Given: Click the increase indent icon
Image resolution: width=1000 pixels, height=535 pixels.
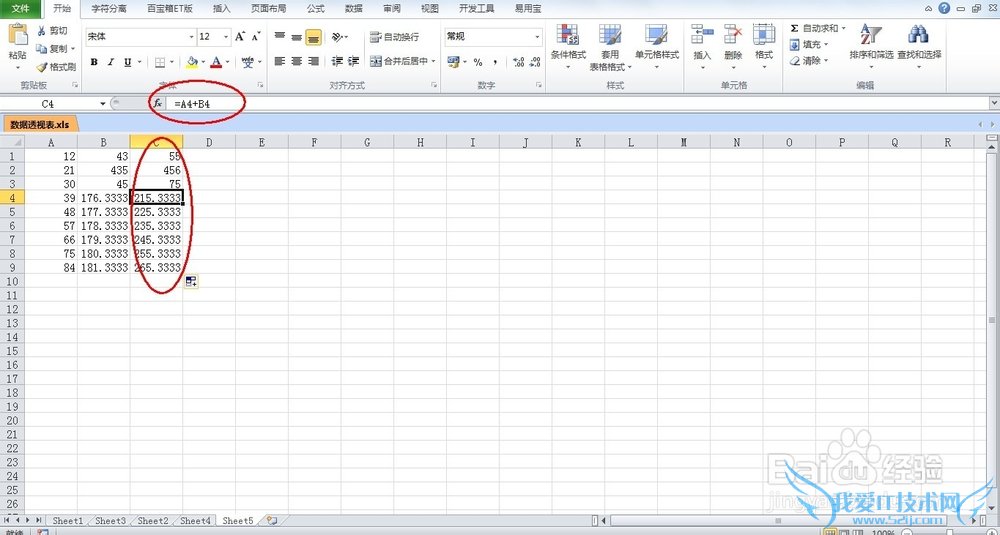Looking at the screenshot, I should 353,62.
